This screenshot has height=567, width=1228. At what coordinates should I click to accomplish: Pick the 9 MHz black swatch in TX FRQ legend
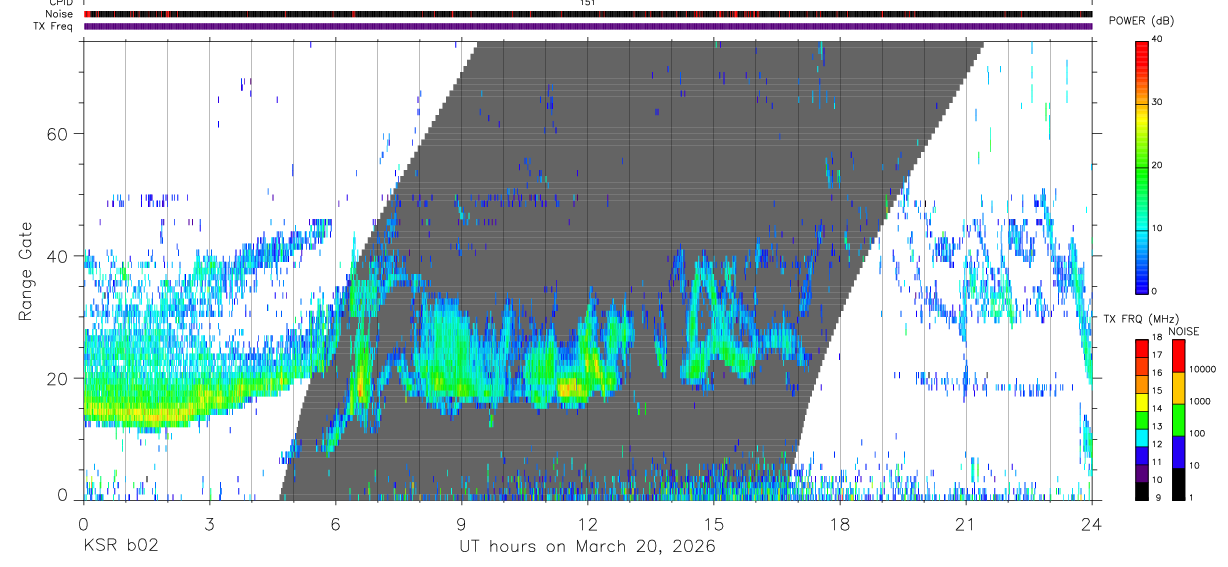(x=1141, y=492)
